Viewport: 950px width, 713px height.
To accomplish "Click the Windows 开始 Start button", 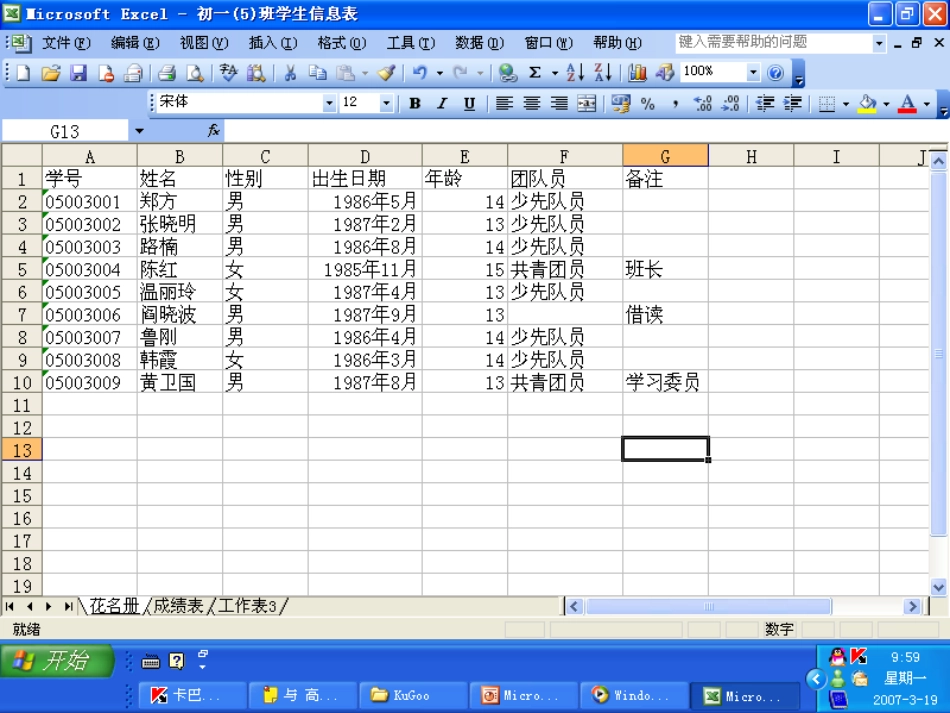I will (58, 660).
